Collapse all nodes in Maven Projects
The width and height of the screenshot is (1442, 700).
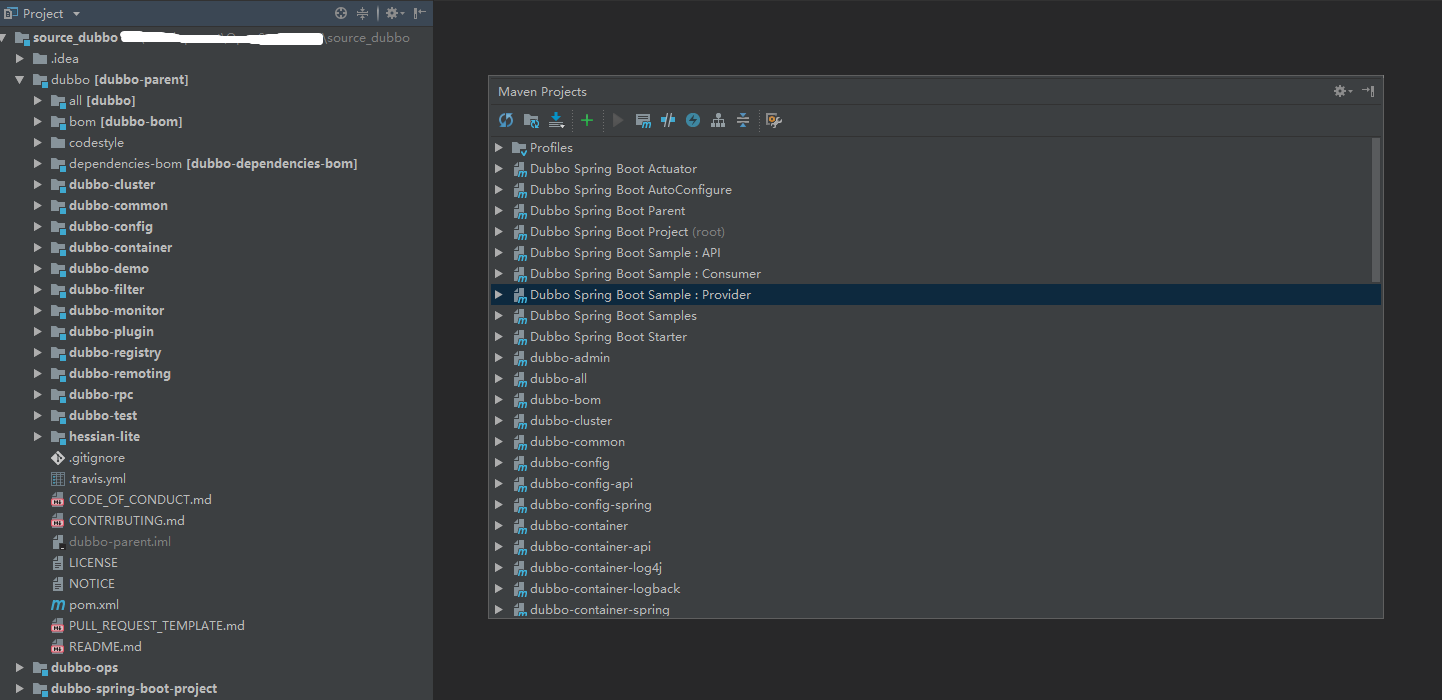[743, 120]
